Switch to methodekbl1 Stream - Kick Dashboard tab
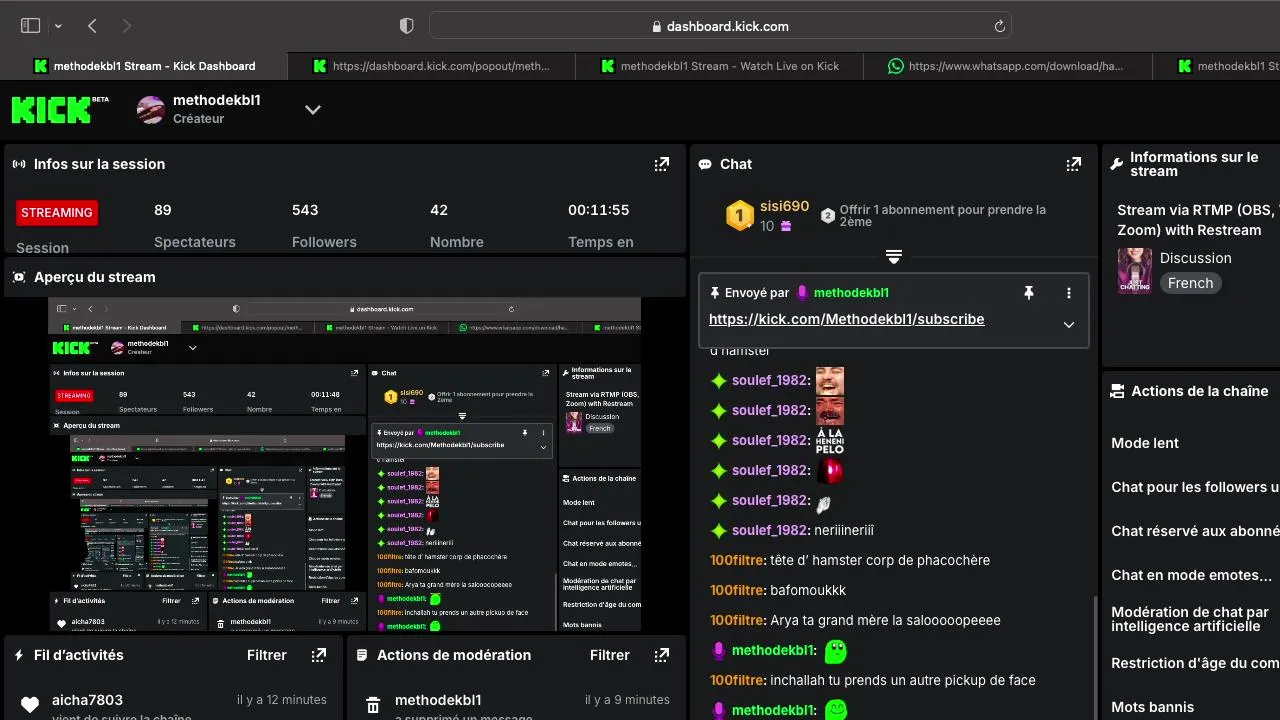The height and width of the screenshot is (720, 1280). click(144, 66)
